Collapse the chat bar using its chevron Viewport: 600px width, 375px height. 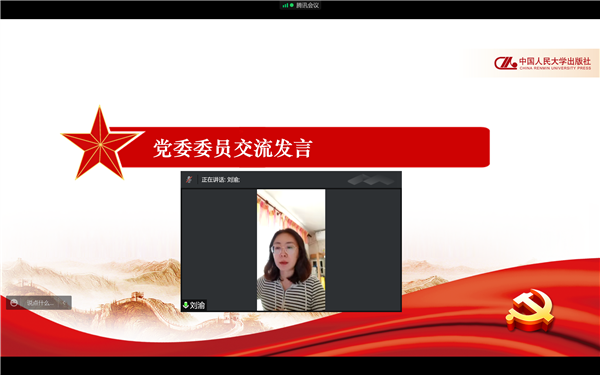(x=64, y=303)
